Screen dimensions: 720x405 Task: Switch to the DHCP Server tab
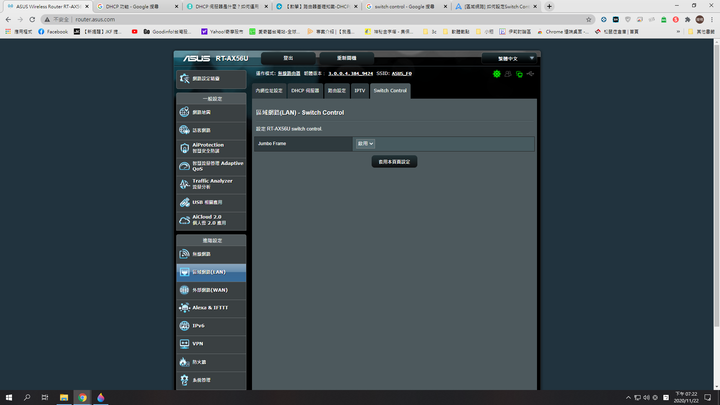click(x=305, y=91)
